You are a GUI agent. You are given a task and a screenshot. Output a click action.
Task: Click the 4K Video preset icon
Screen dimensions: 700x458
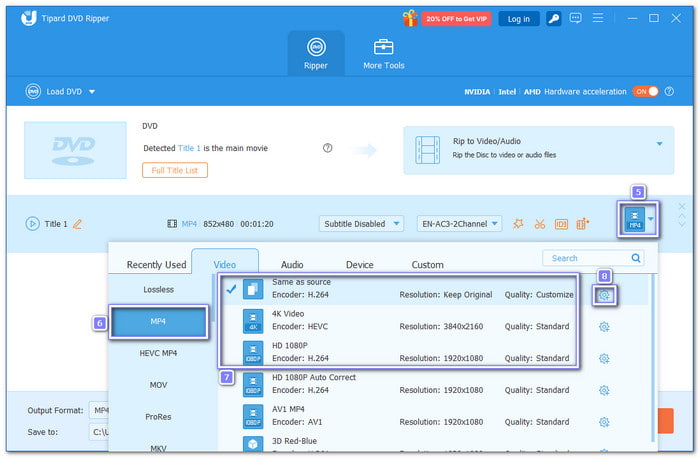click(x=253, y=321)
